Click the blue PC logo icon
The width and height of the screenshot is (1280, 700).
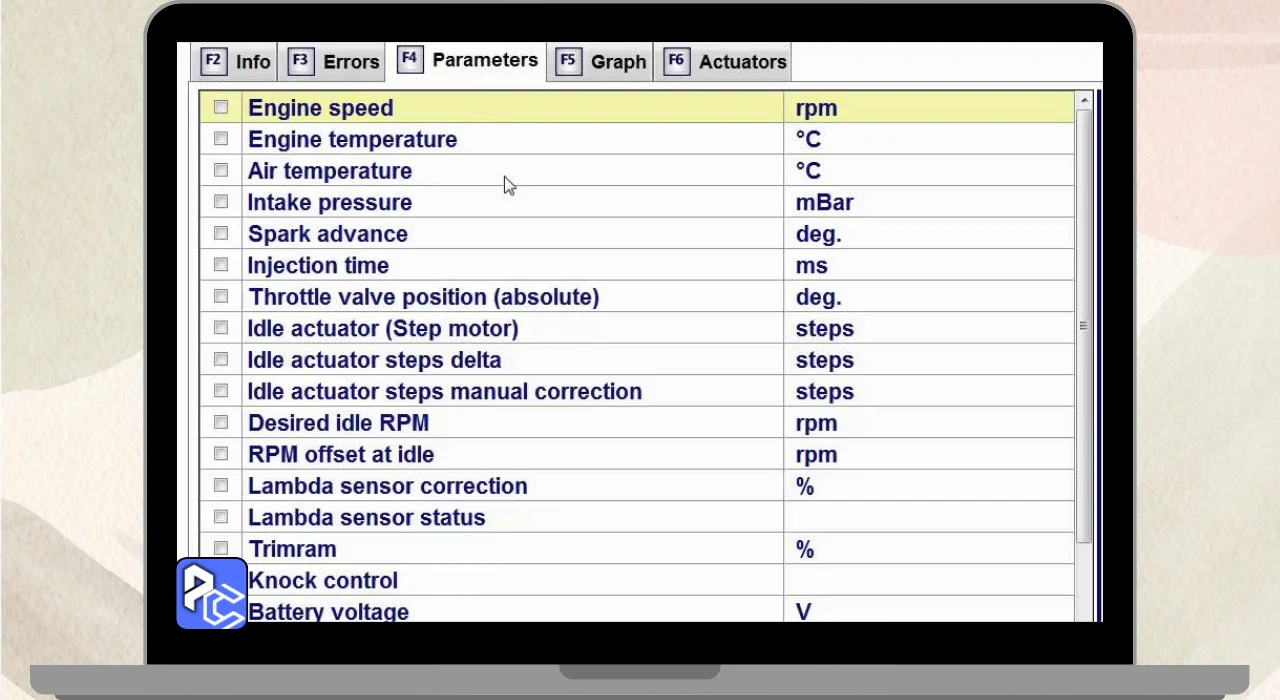click(x=212, y=593)
